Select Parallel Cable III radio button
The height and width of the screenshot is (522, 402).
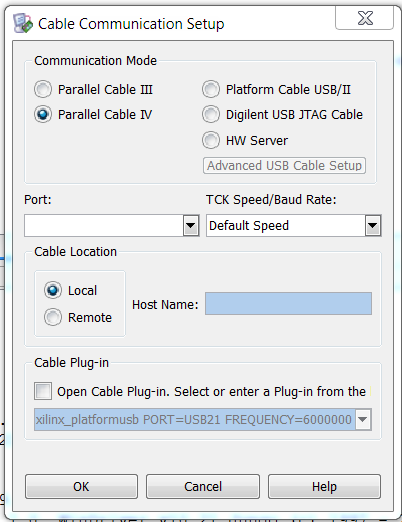[43, 89]
